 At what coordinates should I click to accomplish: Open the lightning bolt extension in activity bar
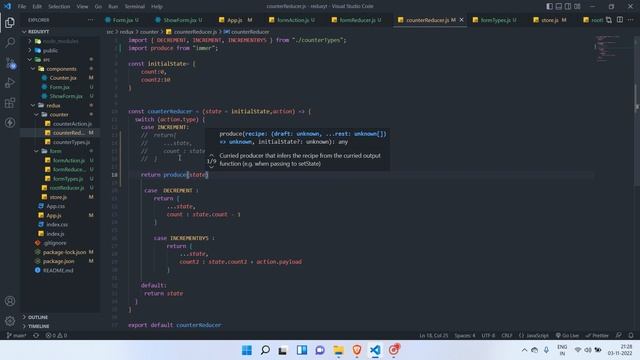(x=10, y=122)
